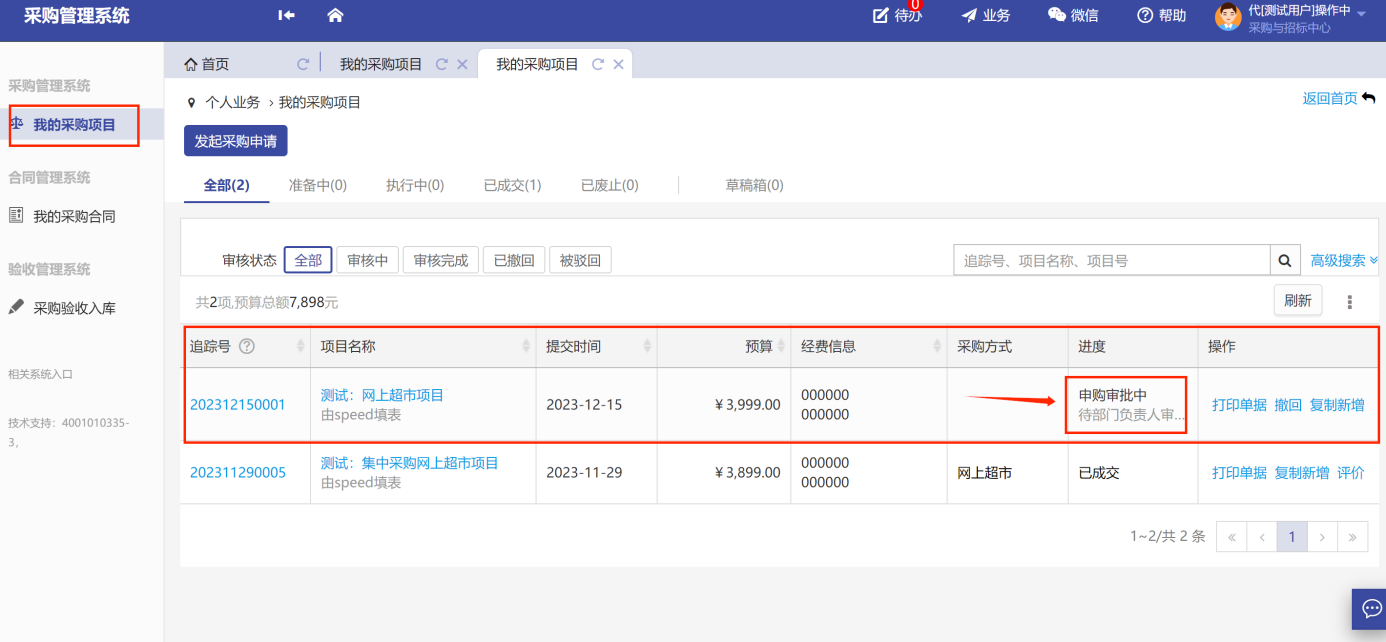Click the 发起采购申请 button
This screenshot has height=642, width=1386.
pyautogui.click(x=236, y=141)
